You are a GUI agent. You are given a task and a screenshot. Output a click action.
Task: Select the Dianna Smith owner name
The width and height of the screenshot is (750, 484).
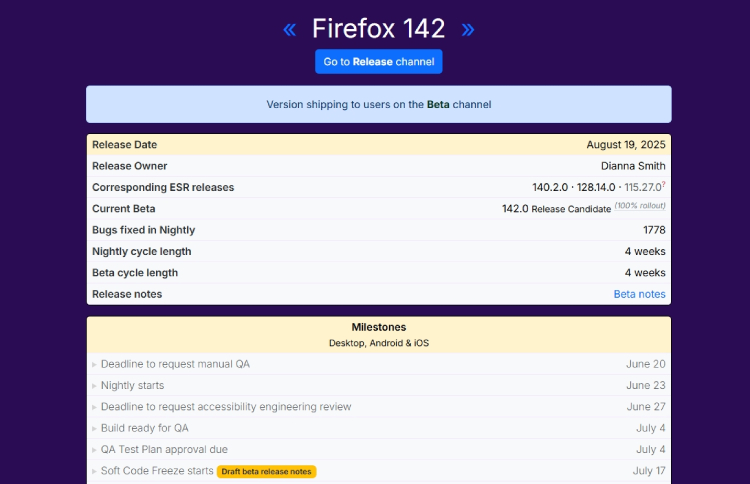[633, 166]
